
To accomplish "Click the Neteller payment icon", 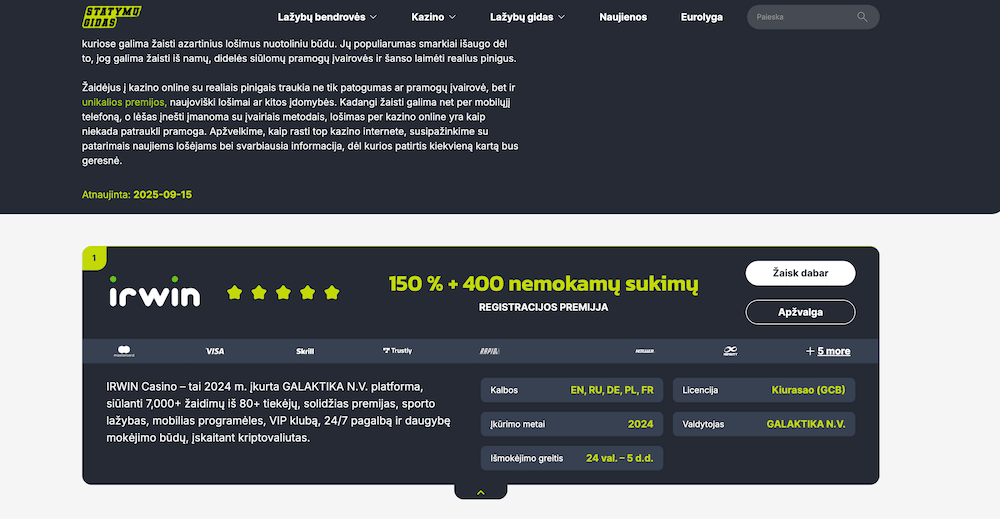I will pos(645,351).
